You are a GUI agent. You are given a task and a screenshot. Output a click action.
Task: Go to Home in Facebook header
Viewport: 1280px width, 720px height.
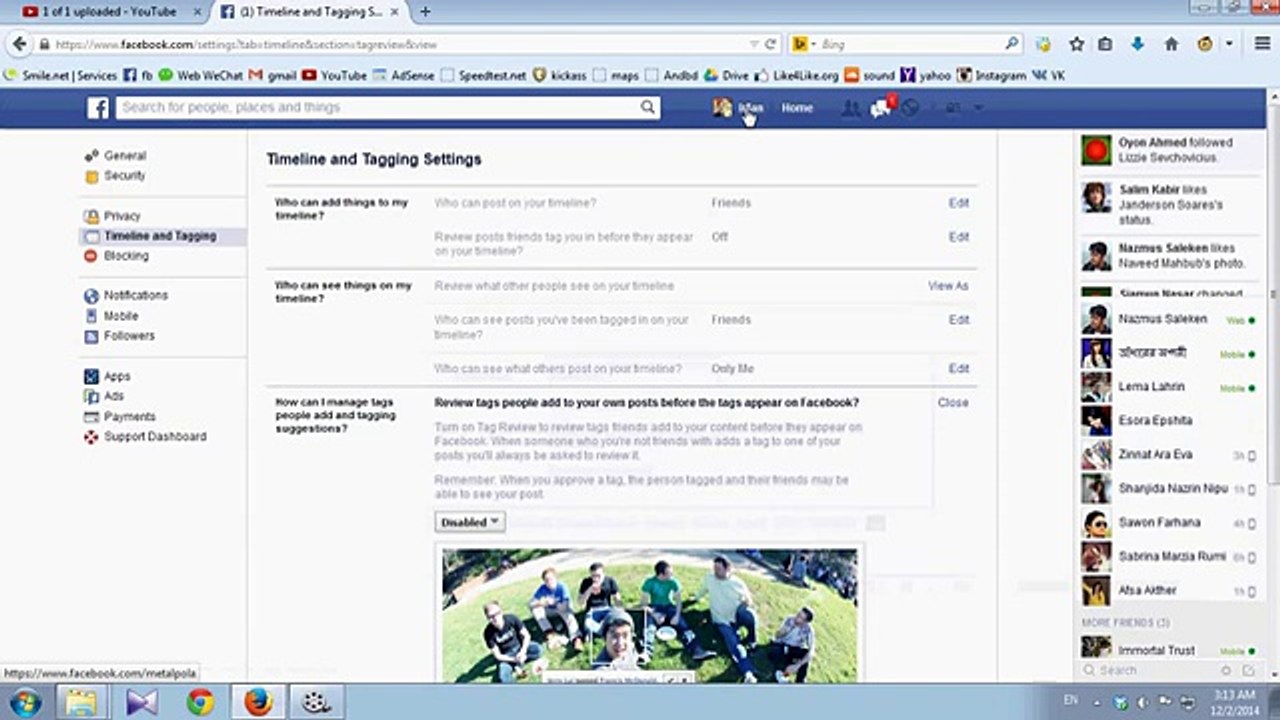click(x=797, y=108)
